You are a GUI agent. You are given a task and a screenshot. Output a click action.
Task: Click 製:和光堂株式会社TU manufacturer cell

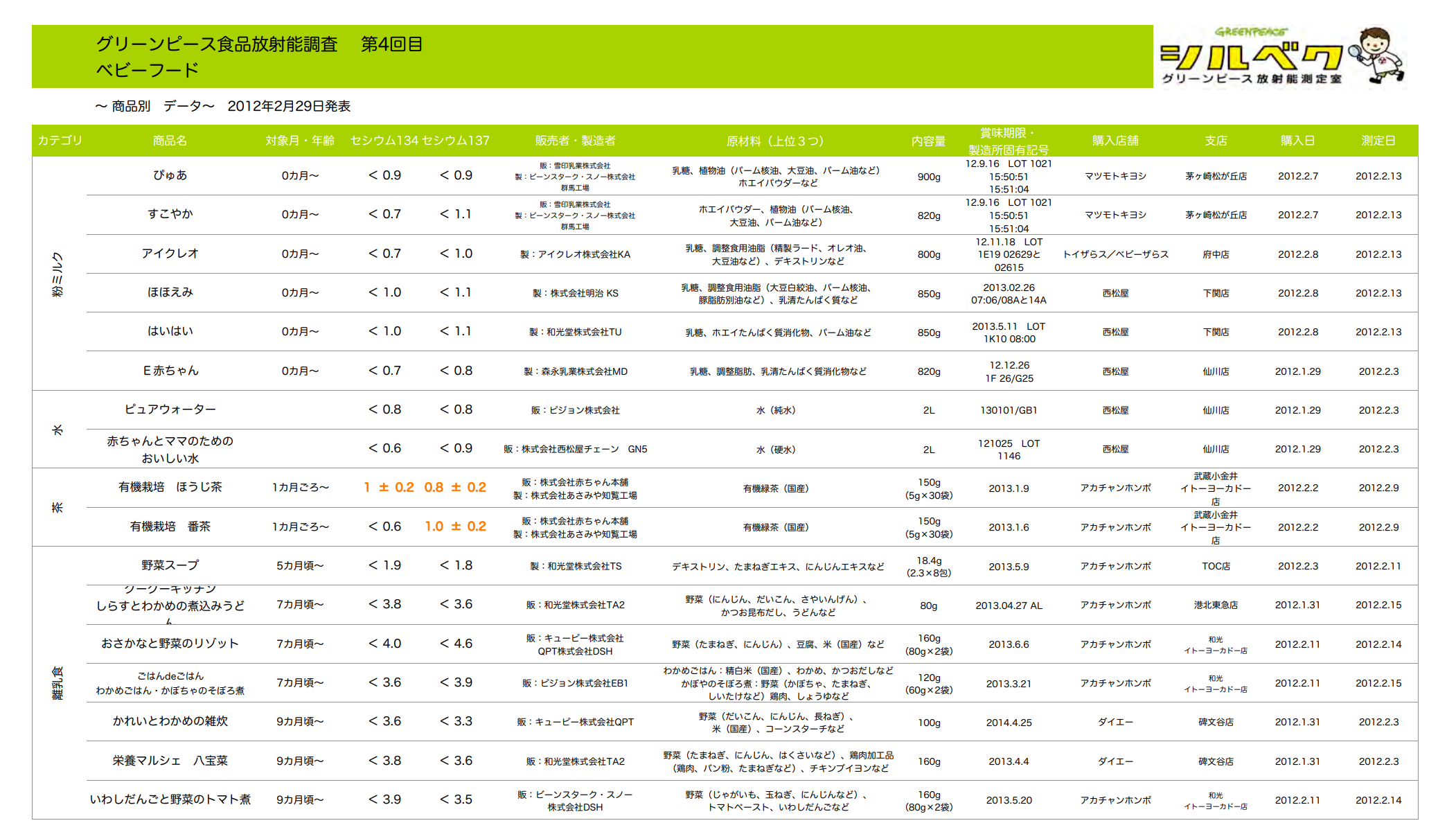[575, 332]
